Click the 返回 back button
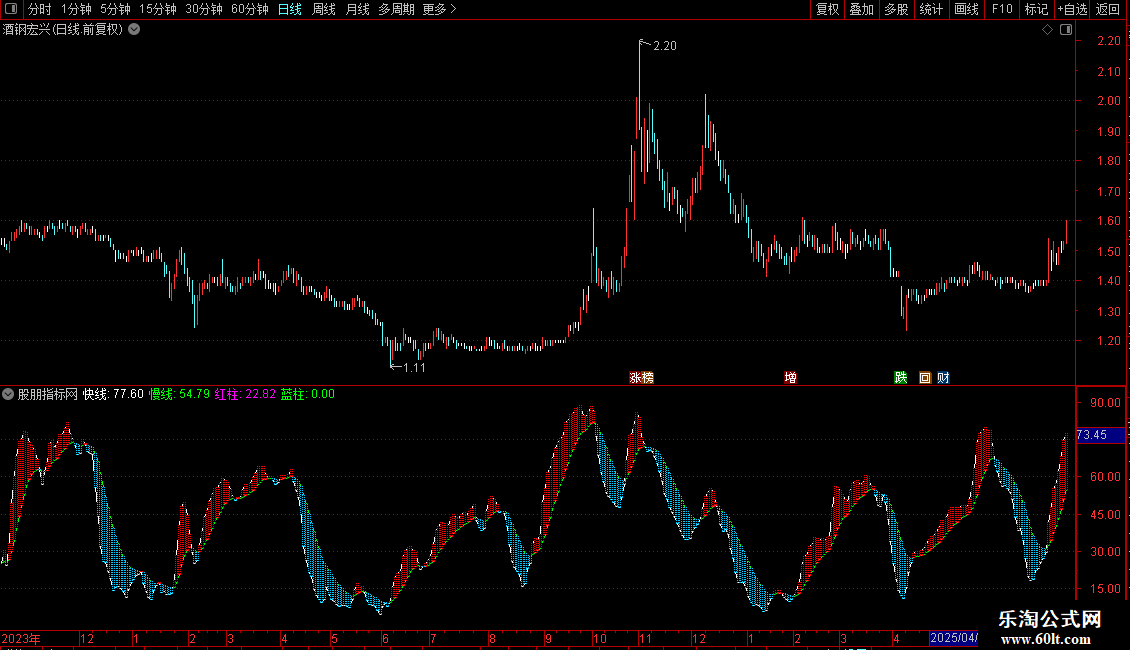The image size is (1130, 650). pyautogui.click(x=1108, y=9)
